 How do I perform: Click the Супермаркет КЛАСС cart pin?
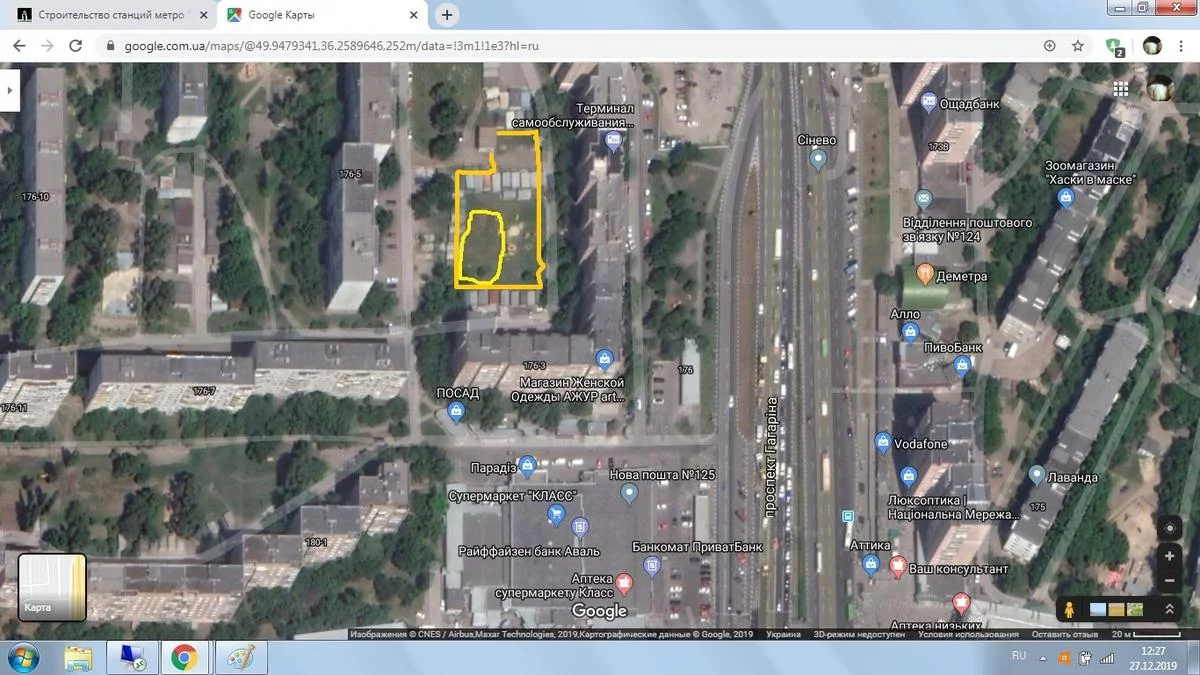click(x=558, y=515)
